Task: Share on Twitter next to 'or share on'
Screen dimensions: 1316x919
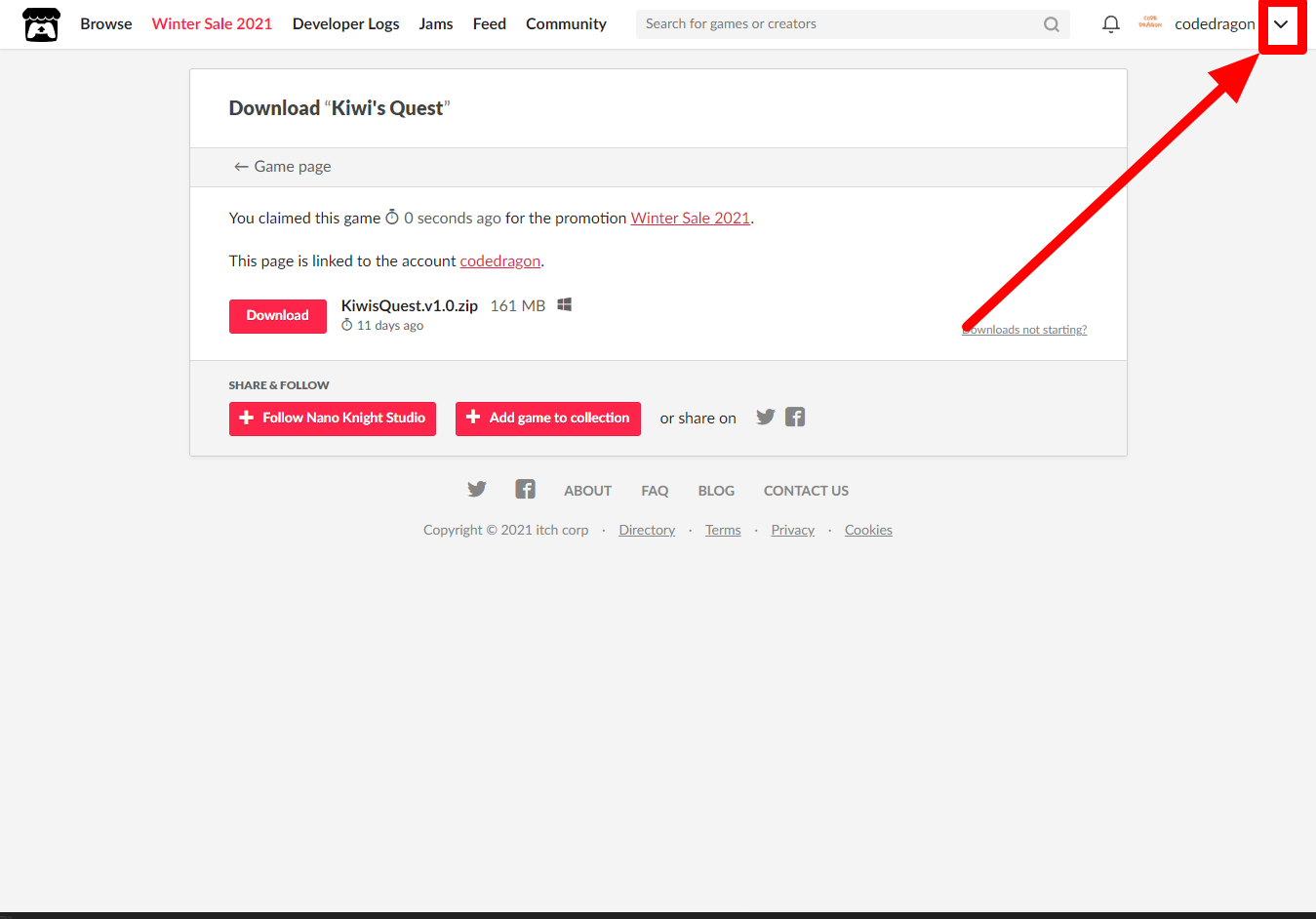Action: 766,418
